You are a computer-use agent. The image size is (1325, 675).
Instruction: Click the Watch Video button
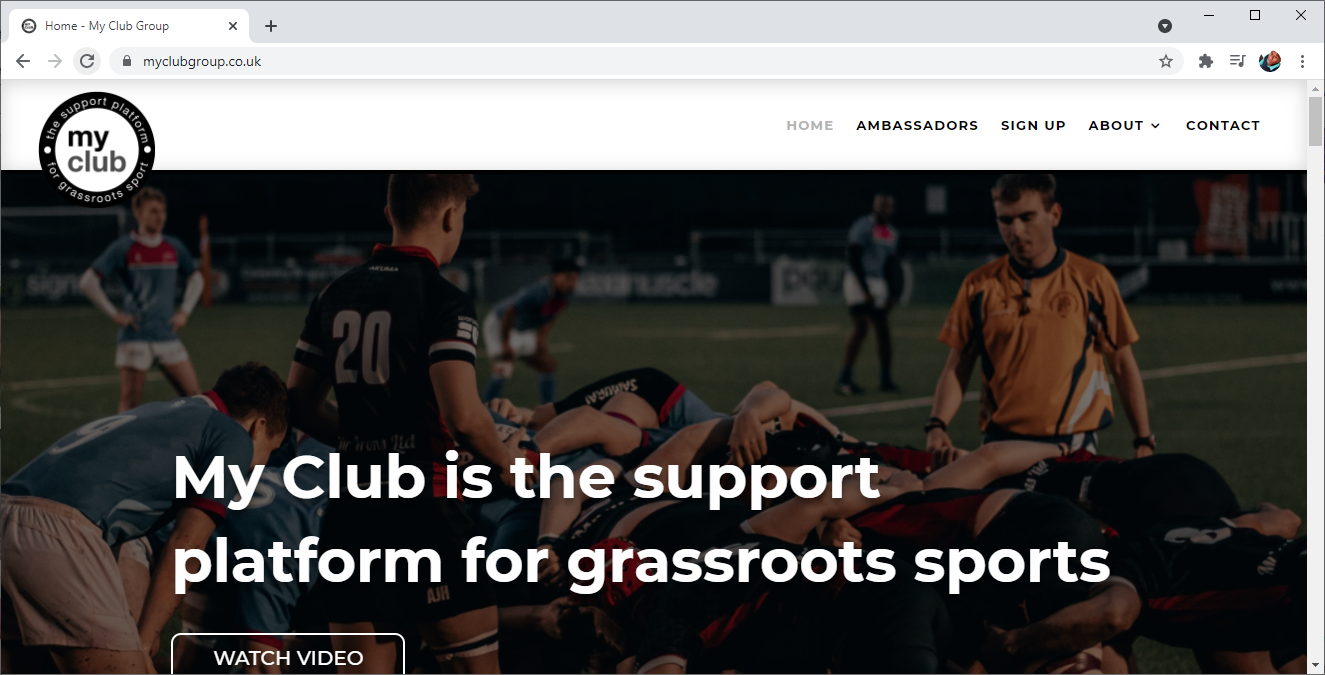click(x=288, y=654)
